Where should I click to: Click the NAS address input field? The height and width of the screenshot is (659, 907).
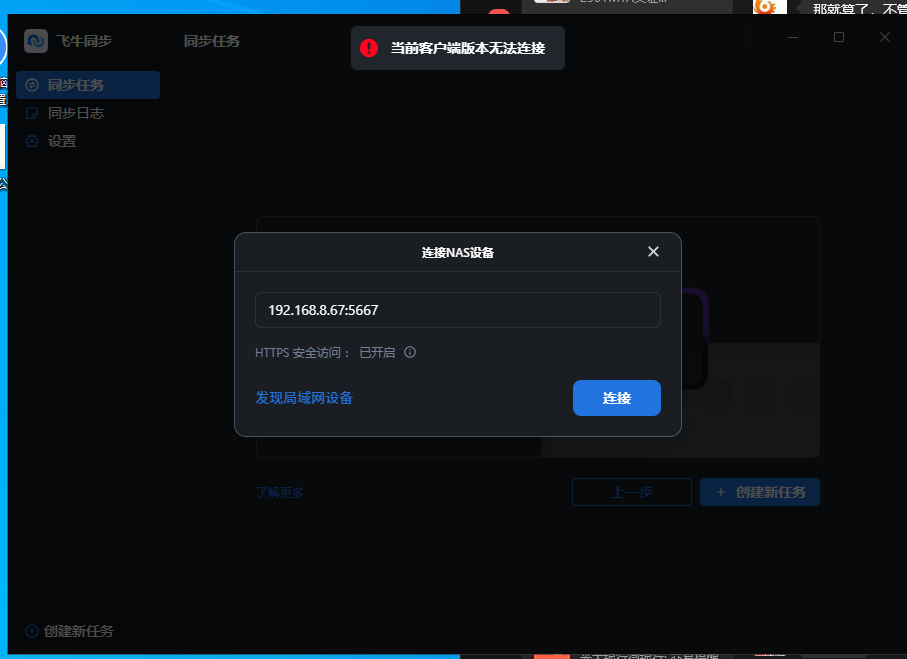457,310
